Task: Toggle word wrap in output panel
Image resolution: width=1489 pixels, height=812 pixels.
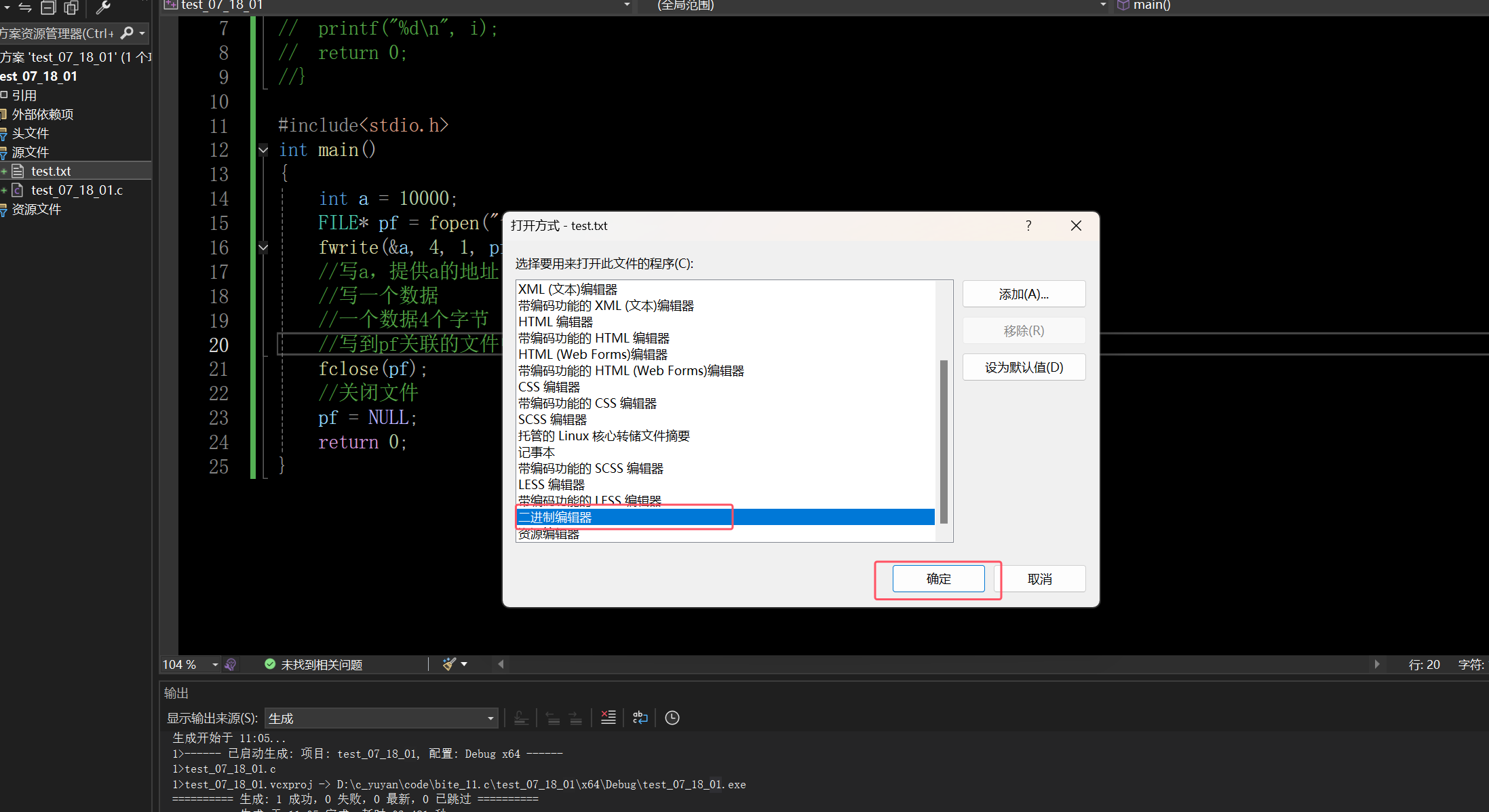Action: (640, 717)
